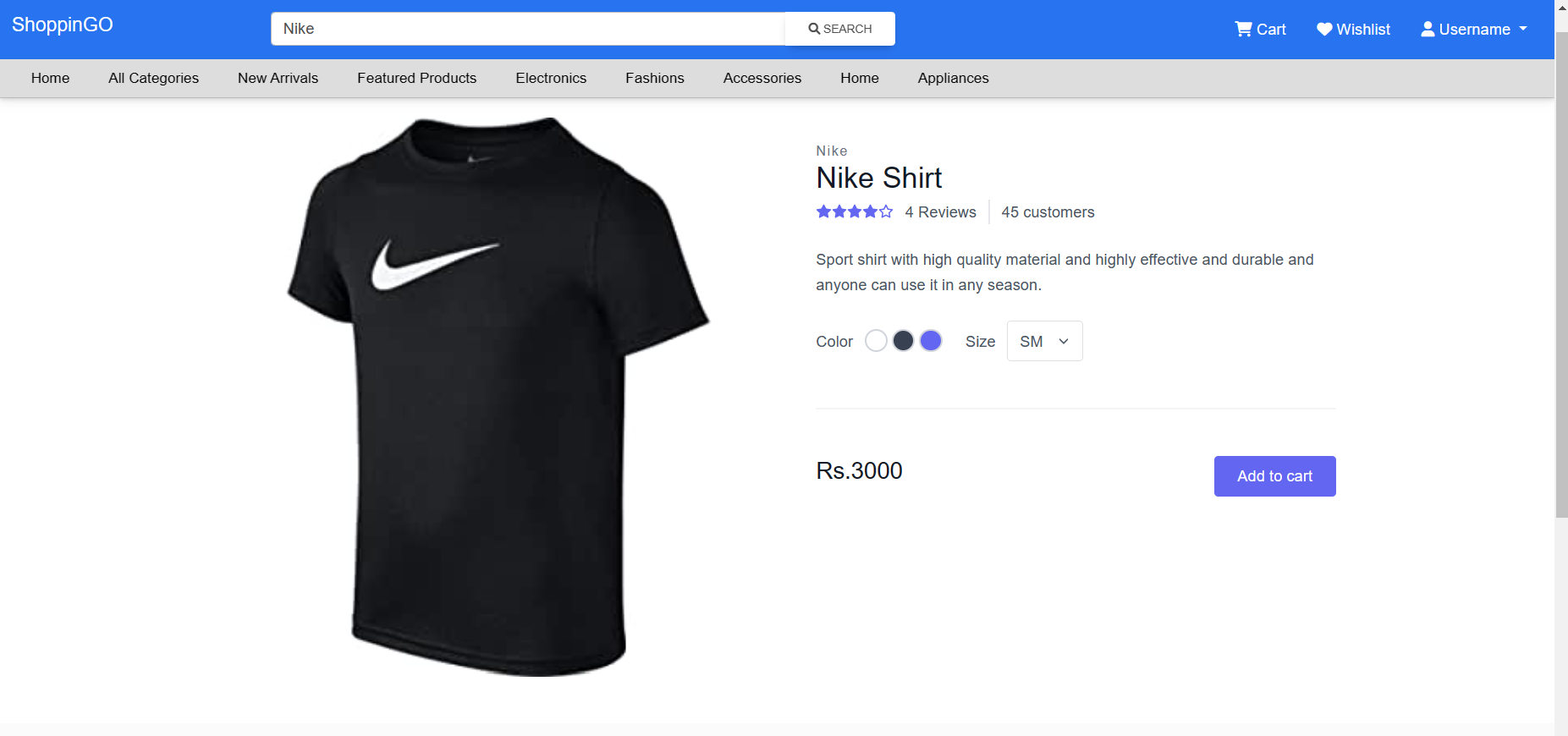
Task: Browse New Arrivals
Action: [278, 78]
